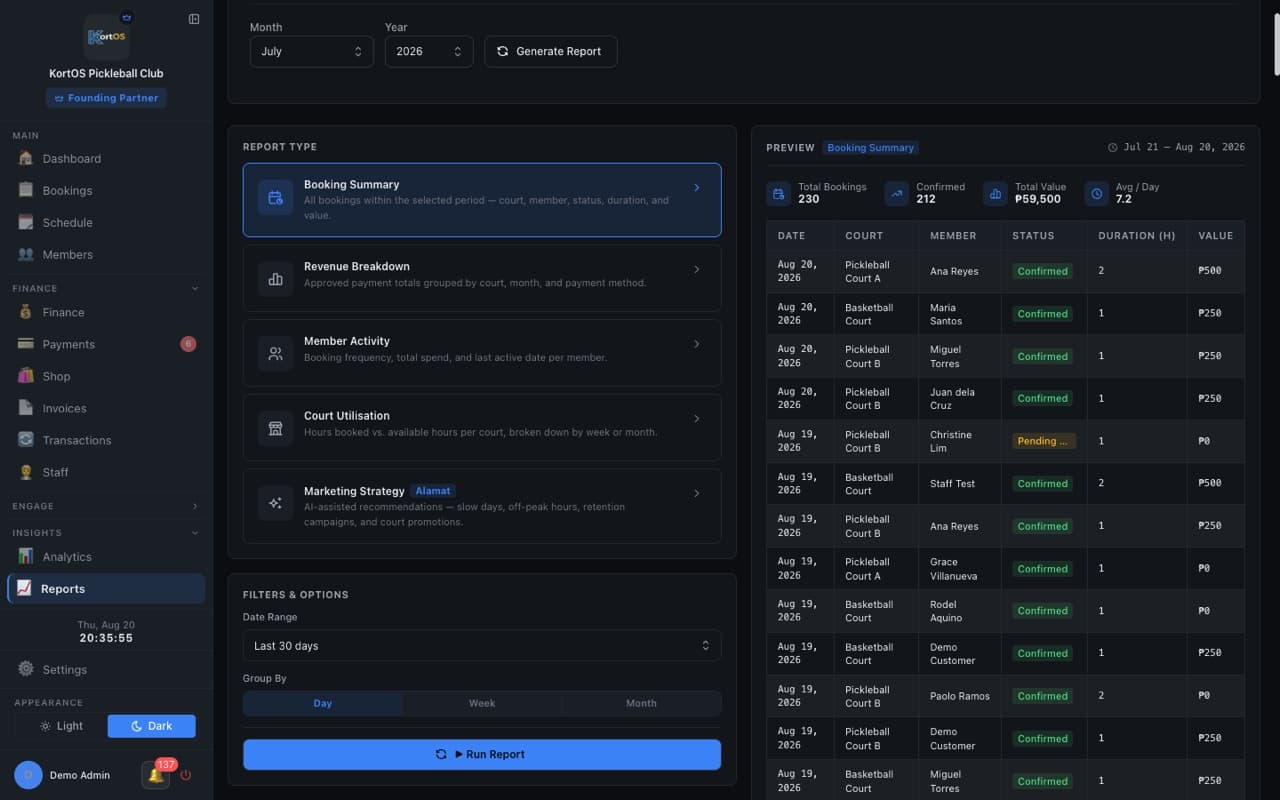Click the Finance money bag icon
The image size is (1280, 800).
[x=26, y=312]
